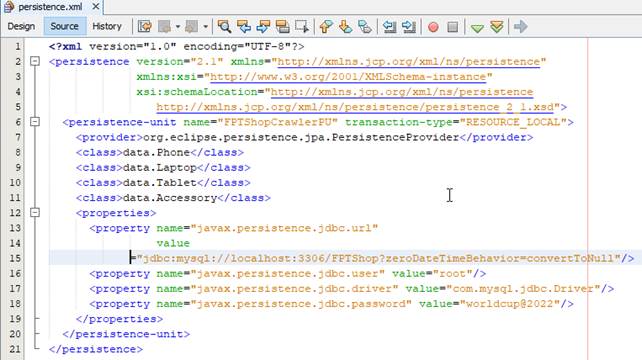Screen dimensions: 642x360
Task: Stop Macro Recording square icon
Action: coord(452,27)
